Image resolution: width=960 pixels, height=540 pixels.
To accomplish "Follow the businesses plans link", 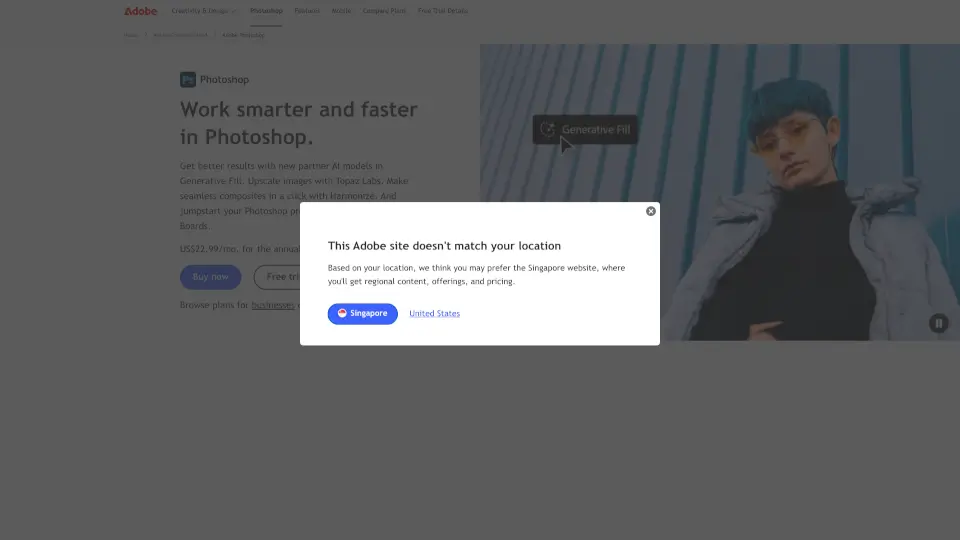I will 273,305.
